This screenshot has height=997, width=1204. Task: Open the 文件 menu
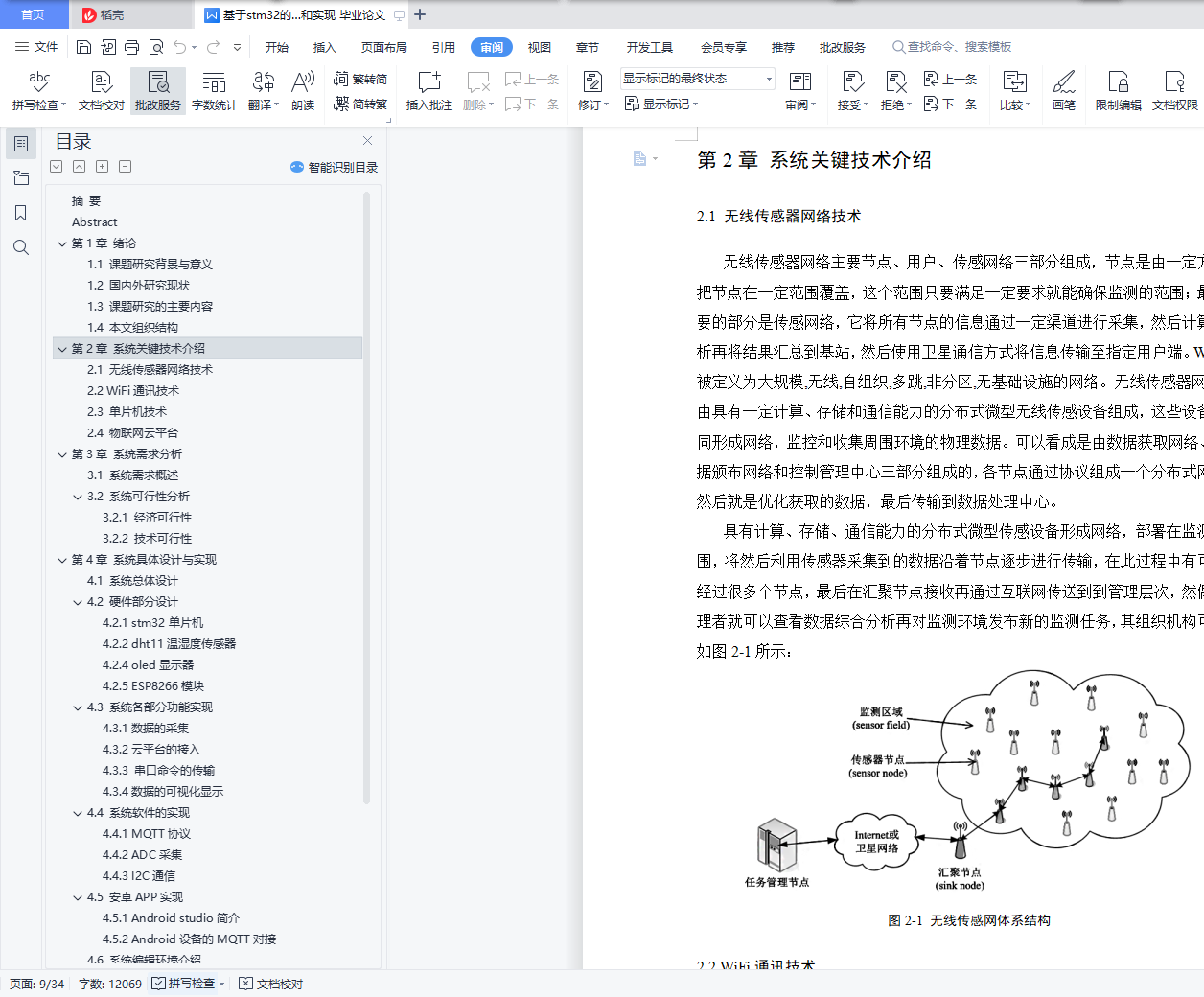coord(36,47)
